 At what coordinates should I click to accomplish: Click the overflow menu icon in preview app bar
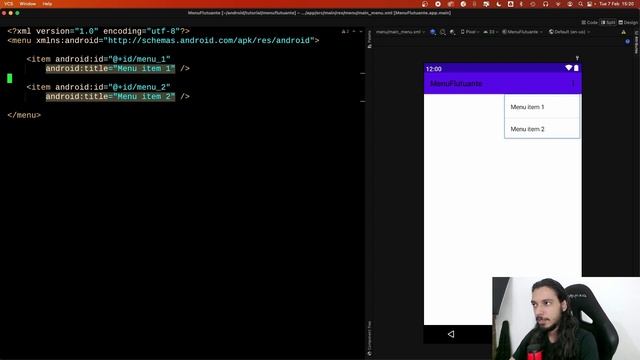point(573,83)
